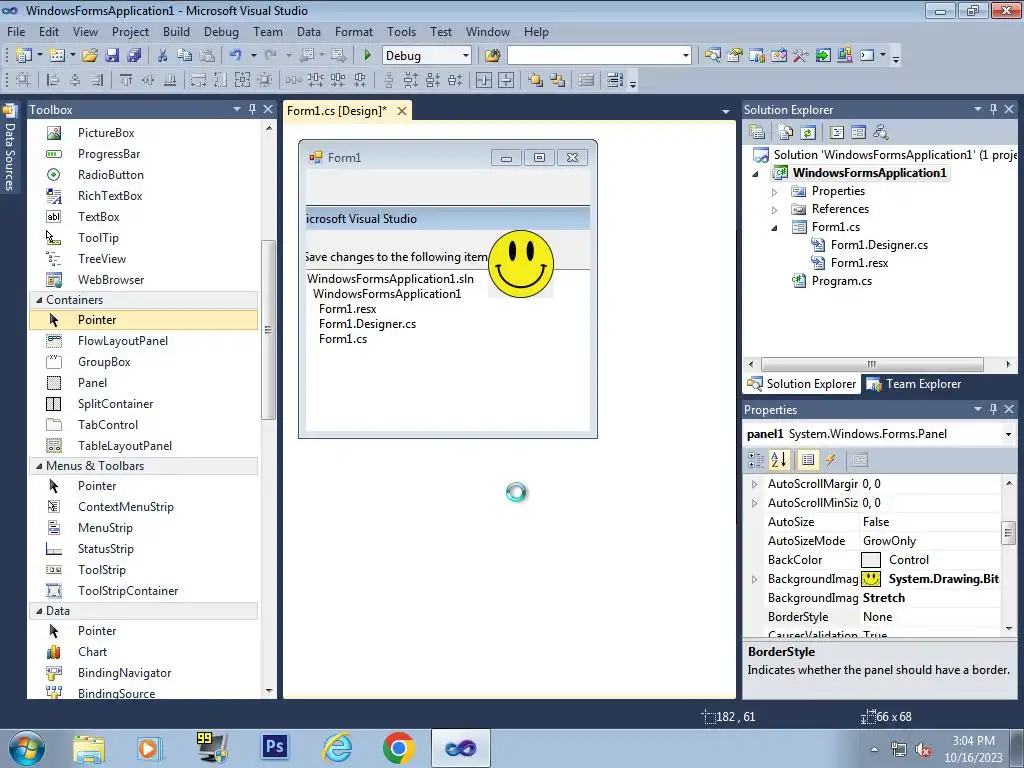This screenshot has height=768, width=1024.
Task: Open Photoshop from the taskbar
Action: coord(275,747)
